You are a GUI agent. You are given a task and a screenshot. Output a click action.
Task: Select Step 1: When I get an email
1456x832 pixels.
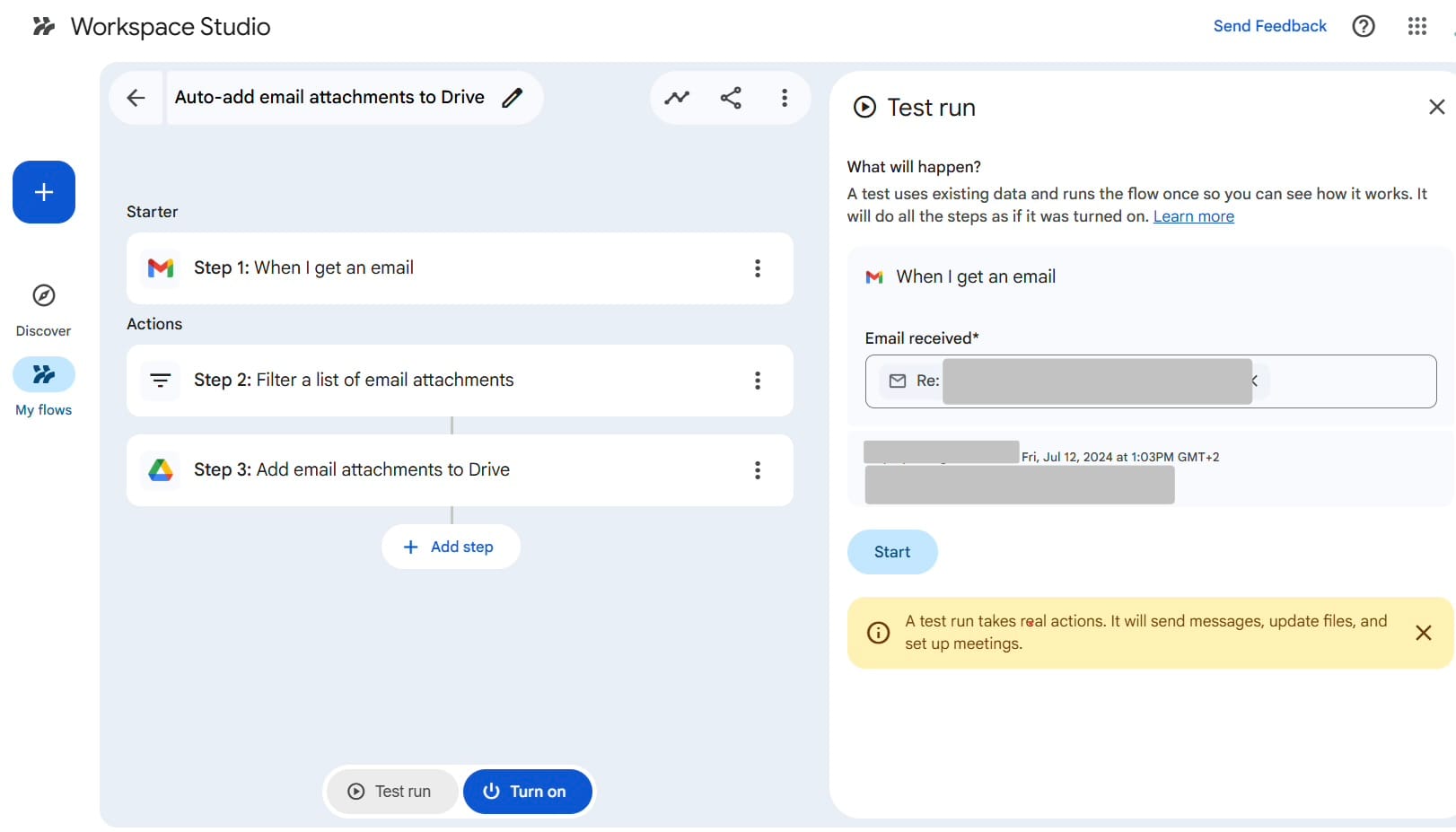point(460,268)
